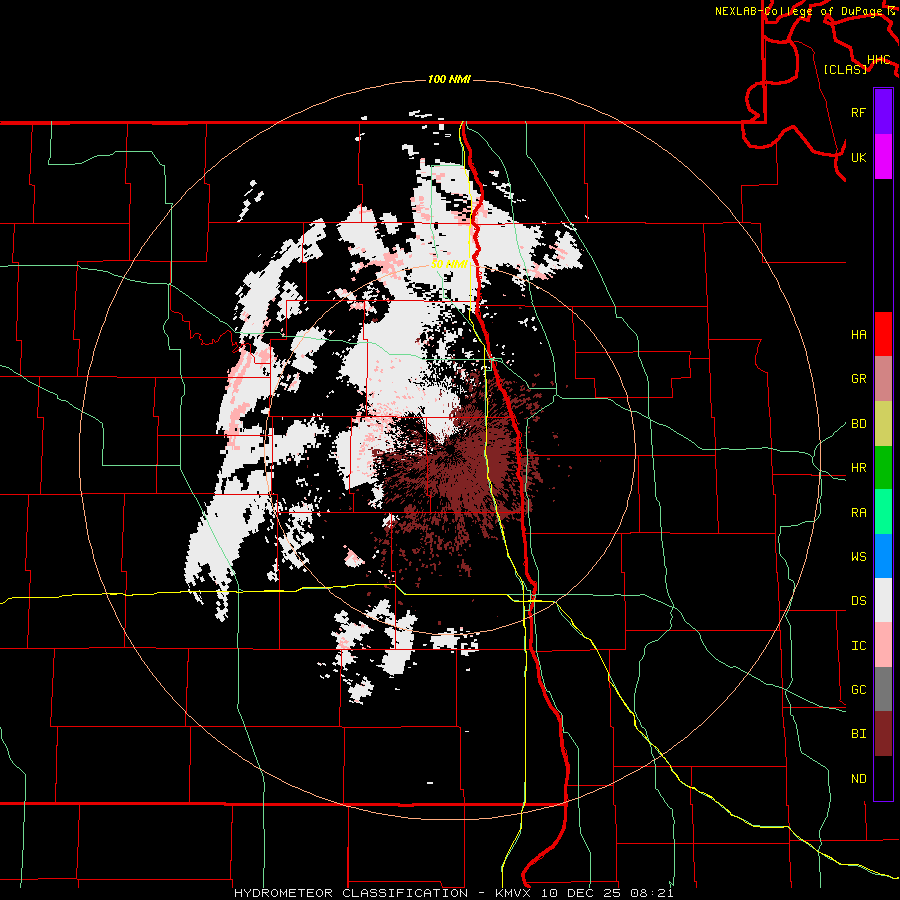Click the BI dark red swatch
900x900 pixels.
pyautogui.click(x=883, y=734)
